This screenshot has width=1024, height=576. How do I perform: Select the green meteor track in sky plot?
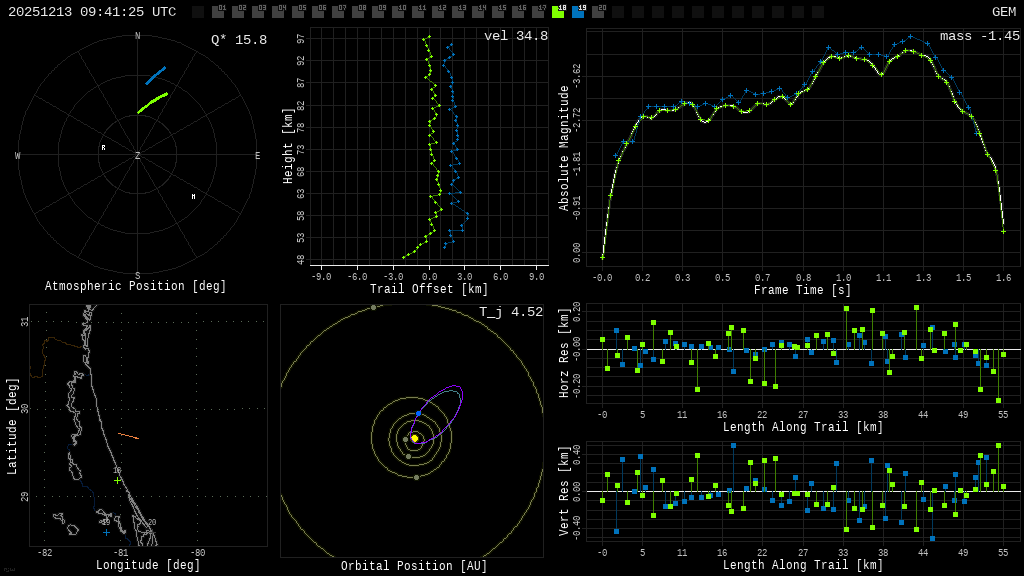tap(152, 103)
